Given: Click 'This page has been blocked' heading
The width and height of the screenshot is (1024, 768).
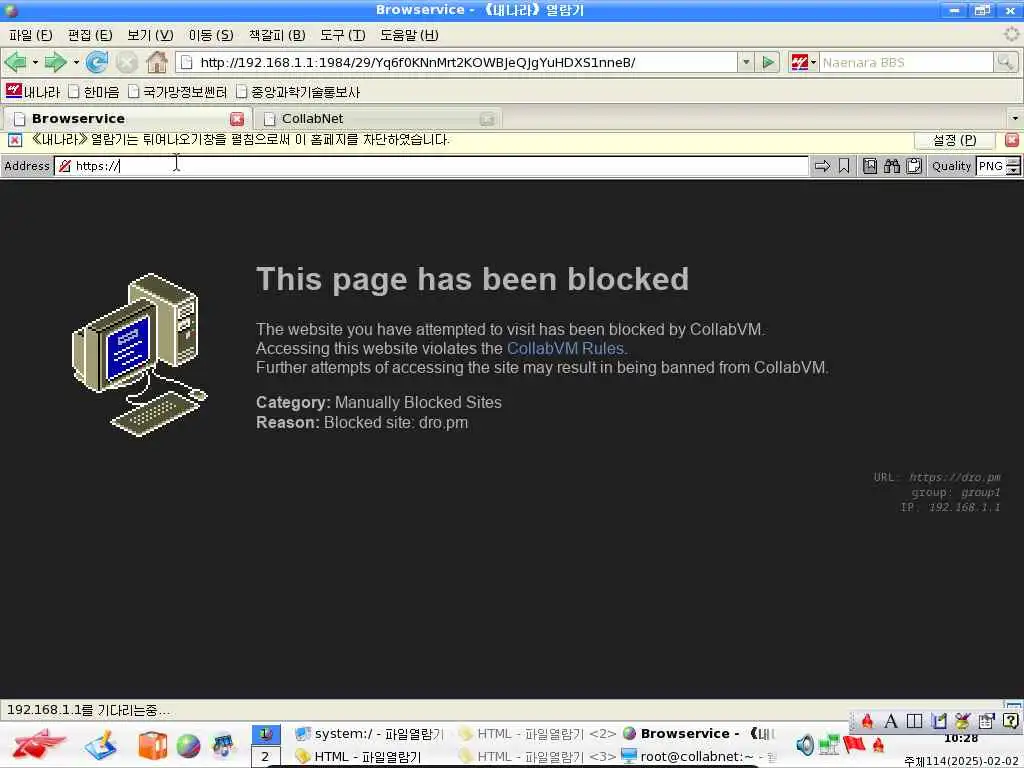Looking at the screenshot, I should coord(472,280).
